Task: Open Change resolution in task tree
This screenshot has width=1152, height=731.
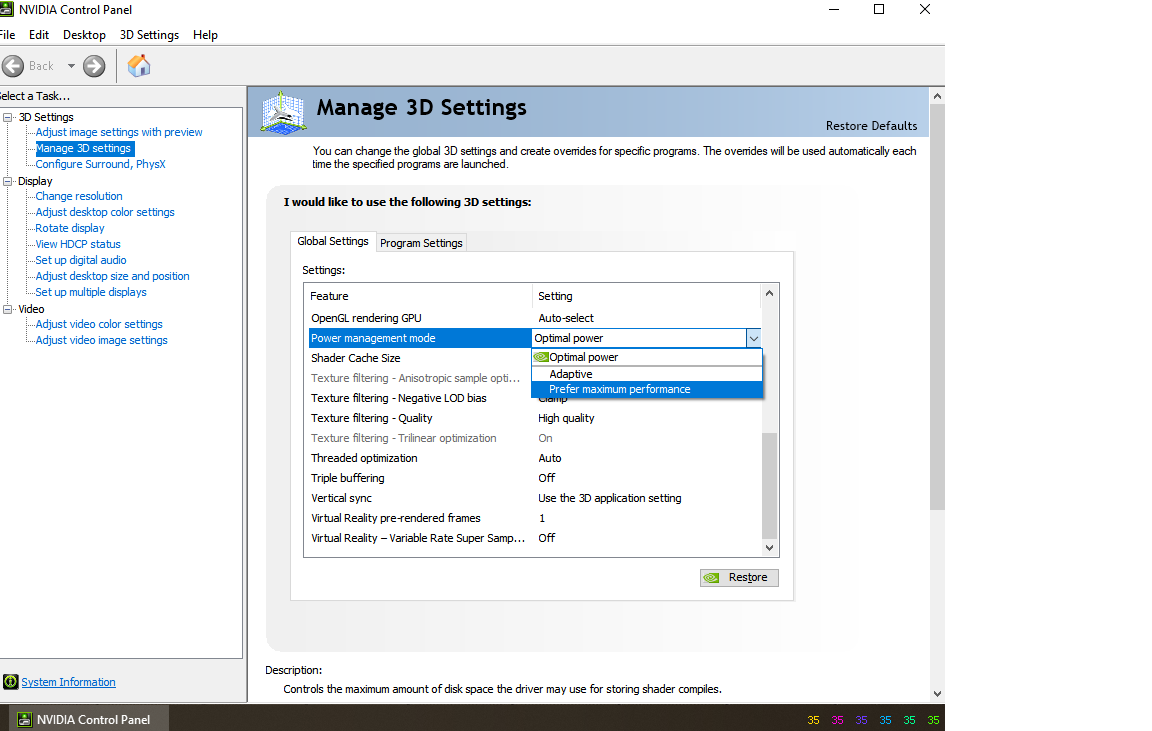Action: (79, 196)
